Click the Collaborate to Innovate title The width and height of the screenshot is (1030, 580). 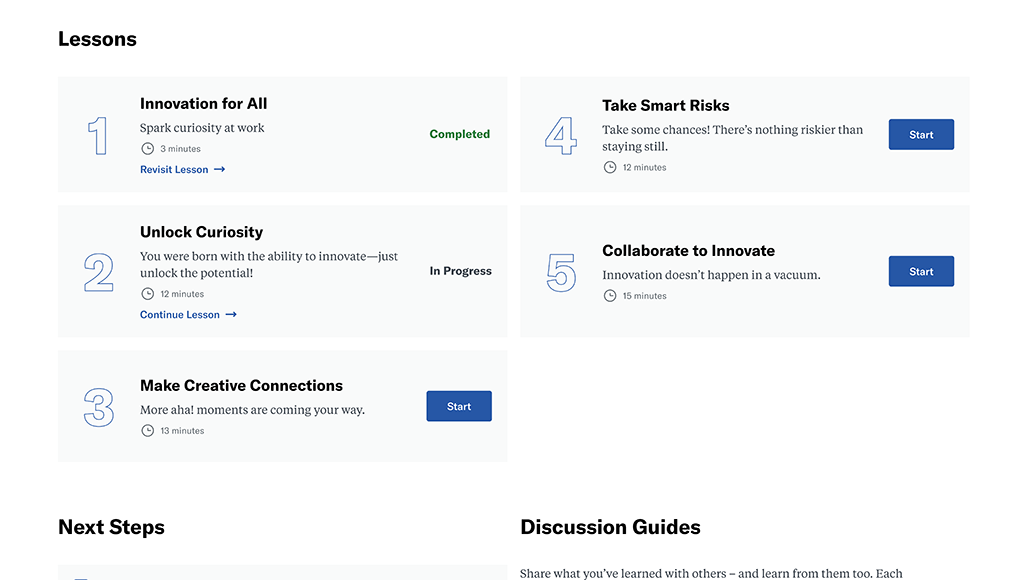[688, 251]
